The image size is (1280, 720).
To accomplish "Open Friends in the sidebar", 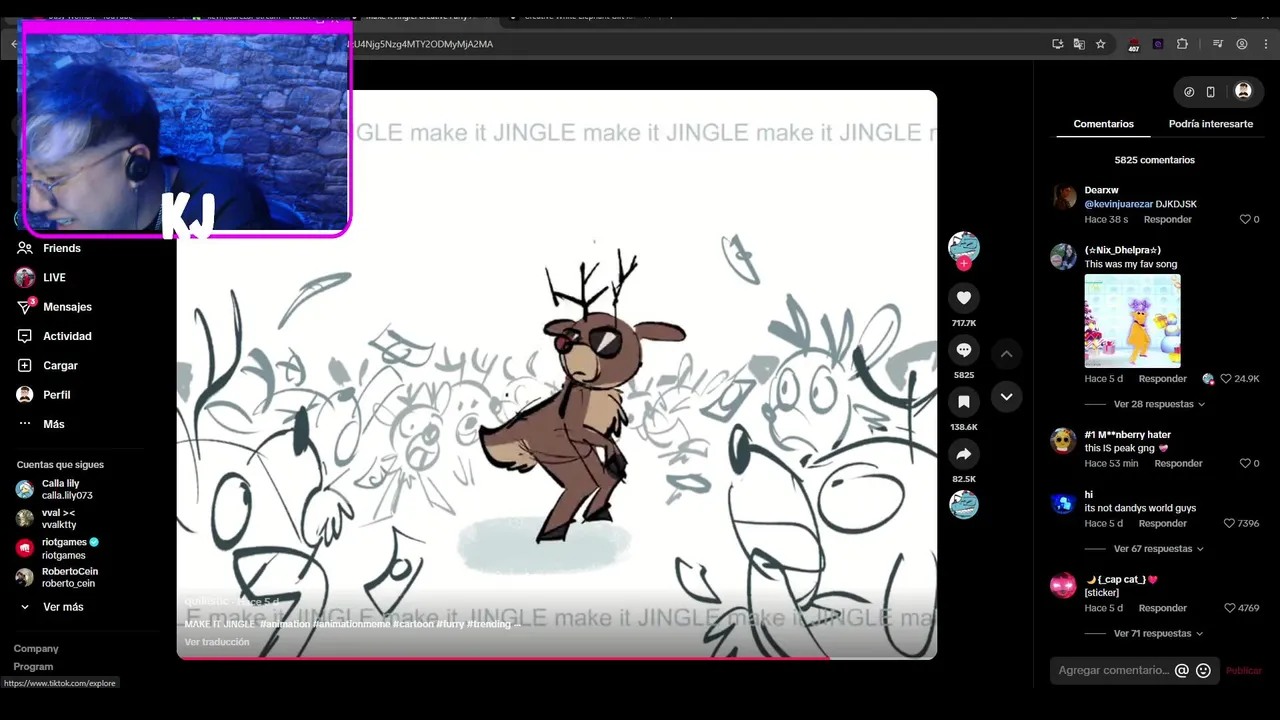I will pyautogui.click(x=62, y=248).
